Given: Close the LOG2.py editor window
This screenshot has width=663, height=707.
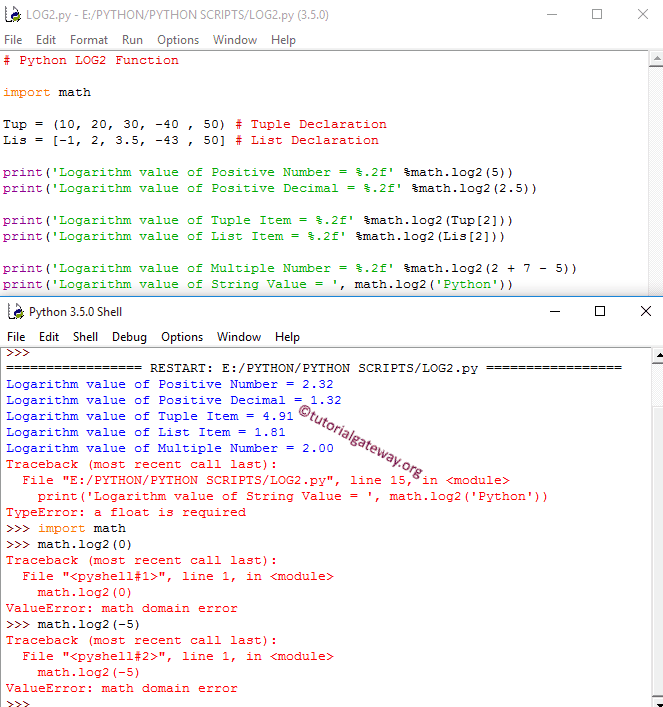Looking at the screenshot, I should pyautogui.click(x=643, y=14).
